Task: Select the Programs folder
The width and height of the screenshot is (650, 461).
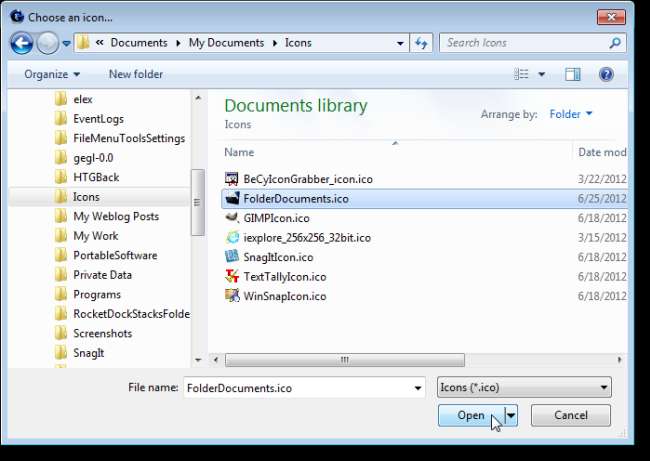Action: click(x=97, y=294)
